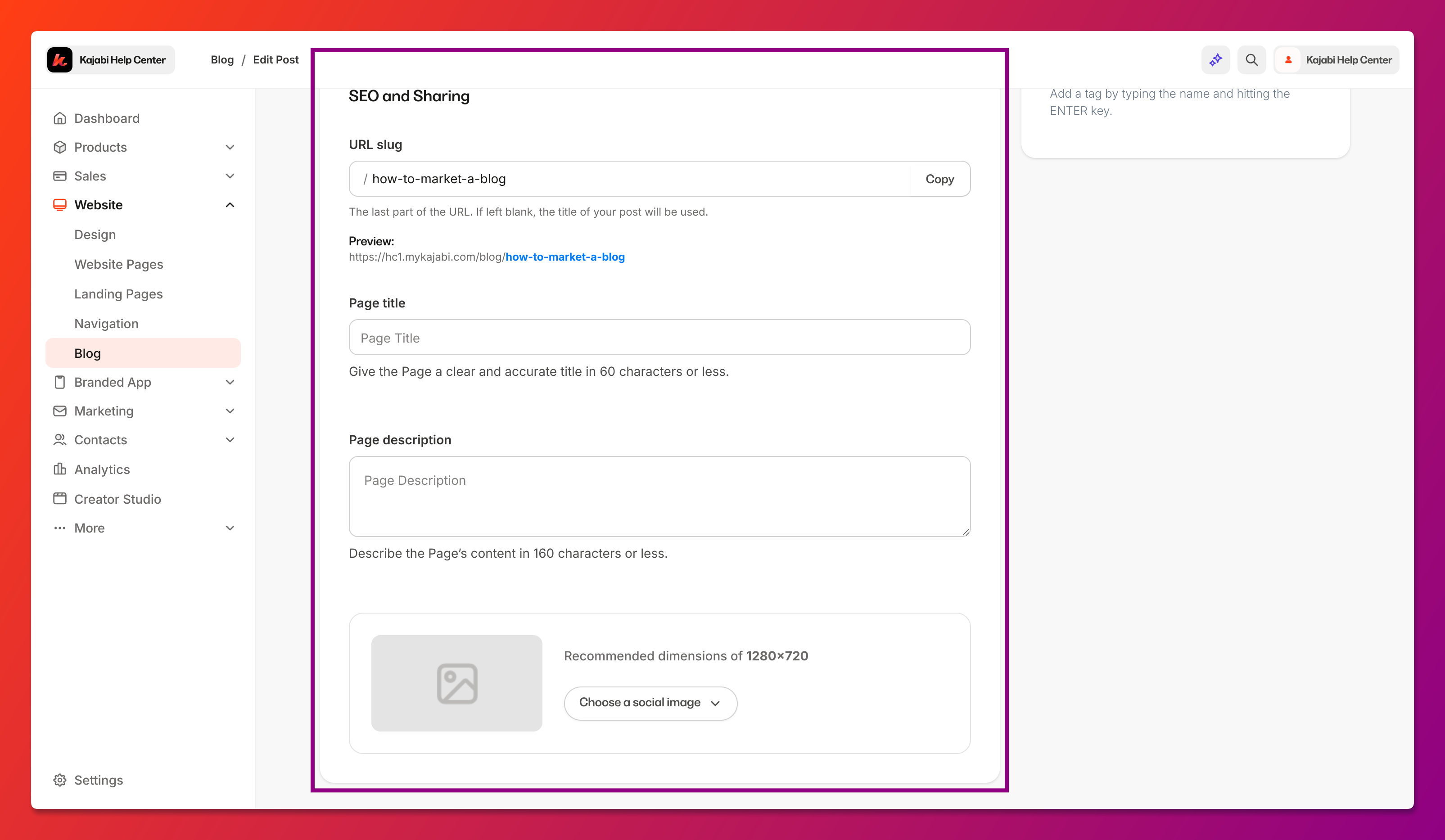Click the URL slug input field
The image size is (1445, 840).
point(631,179)
